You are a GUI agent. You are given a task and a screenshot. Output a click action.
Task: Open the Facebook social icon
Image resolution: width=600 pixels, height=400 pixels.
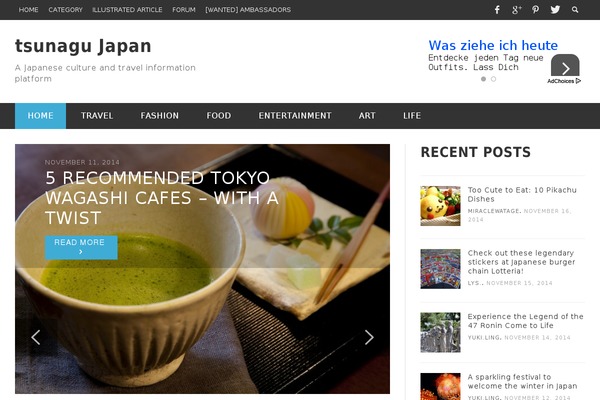pos(497,10)
